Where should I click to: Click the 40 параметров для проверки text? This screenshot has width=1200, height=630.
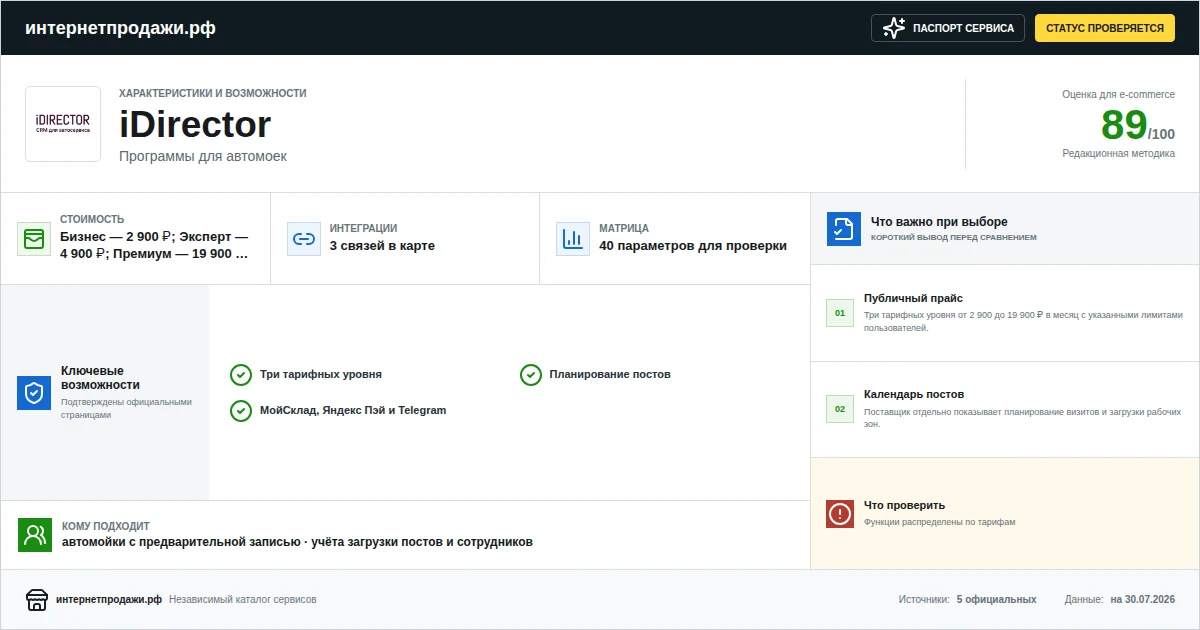click(x=693, y=246)
